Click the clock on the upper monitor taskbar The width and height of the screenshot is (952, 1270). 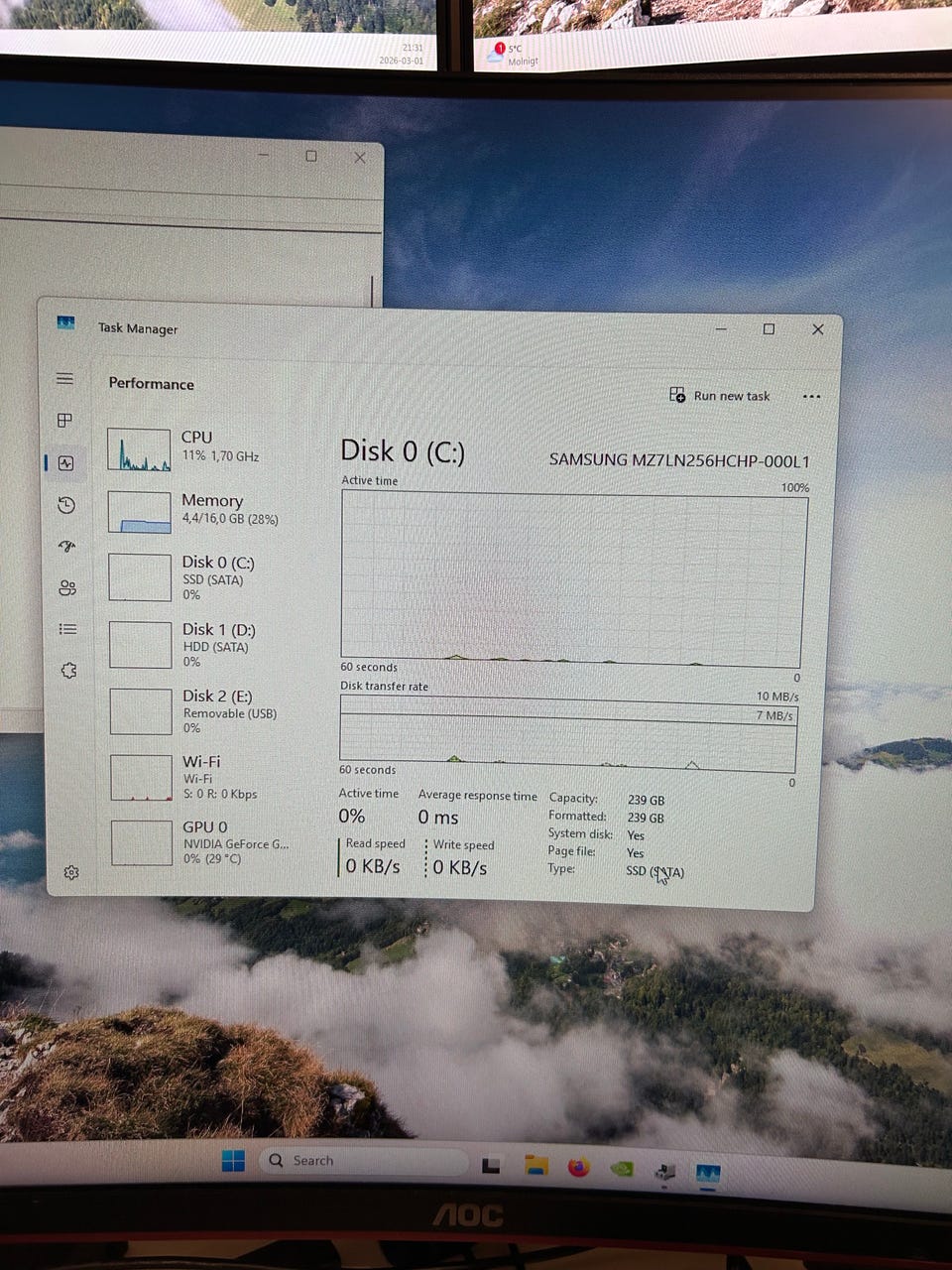(x=402, y=54)
